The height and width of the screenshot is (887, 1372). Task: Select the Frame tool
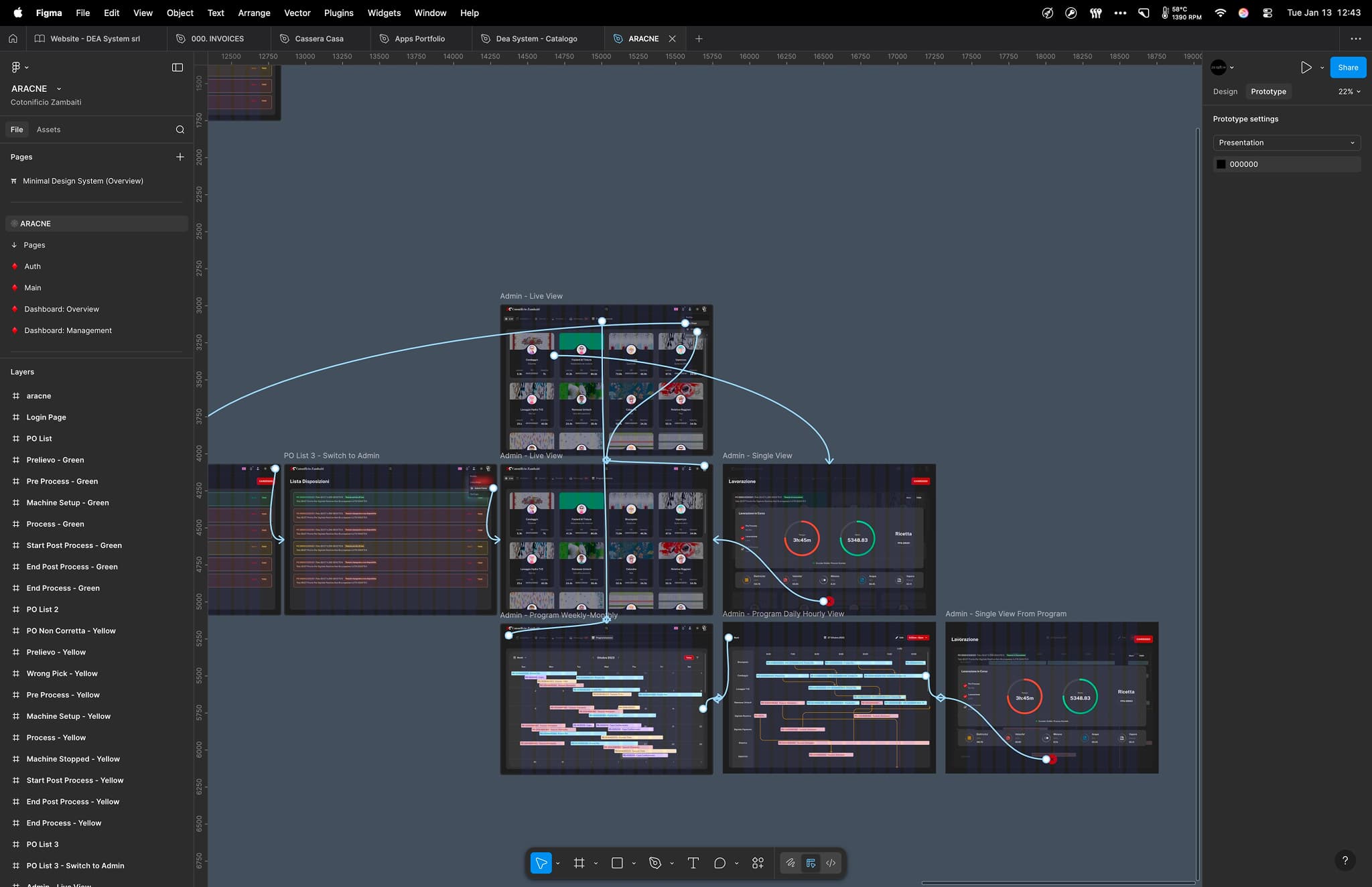pos(579,863)
